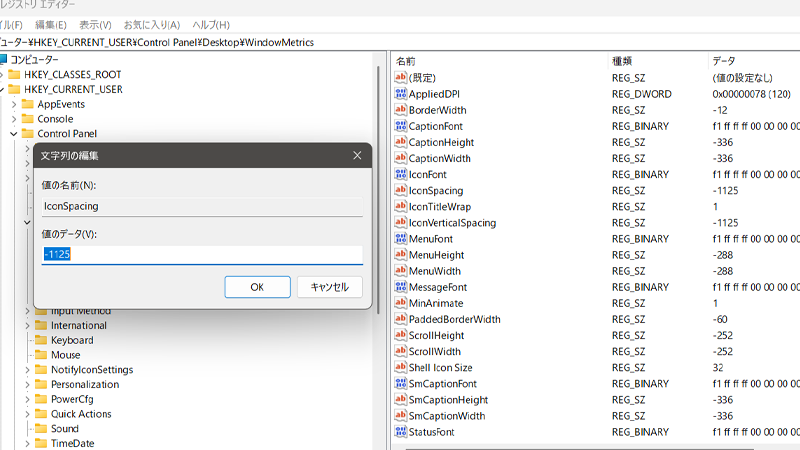Click the registry path address bar
Viewport: 800px width, 450px height.
point(400,42)
